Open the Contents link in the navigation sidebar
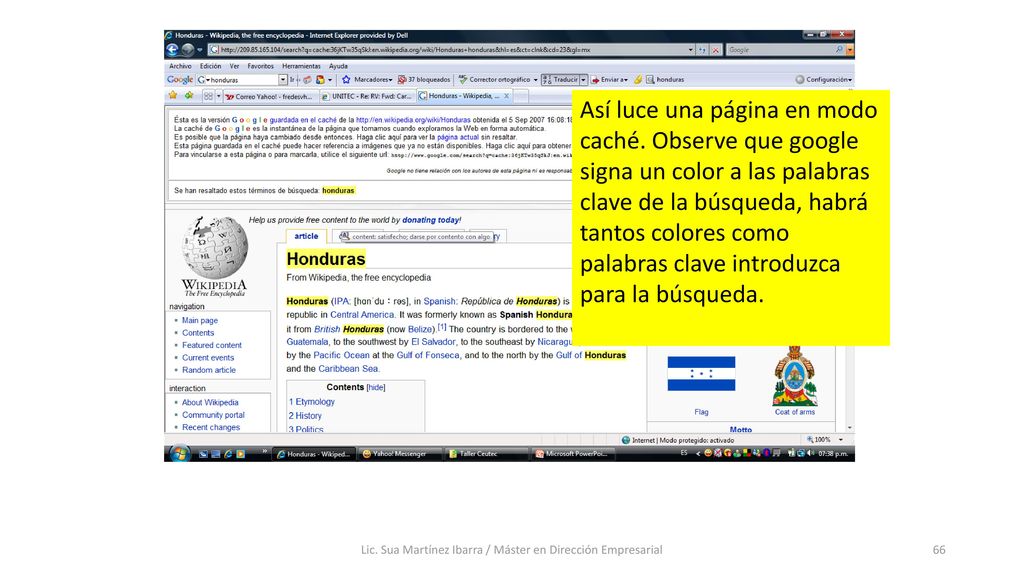This screenshot has height=576, width=1024. click(x=198, y=333)
